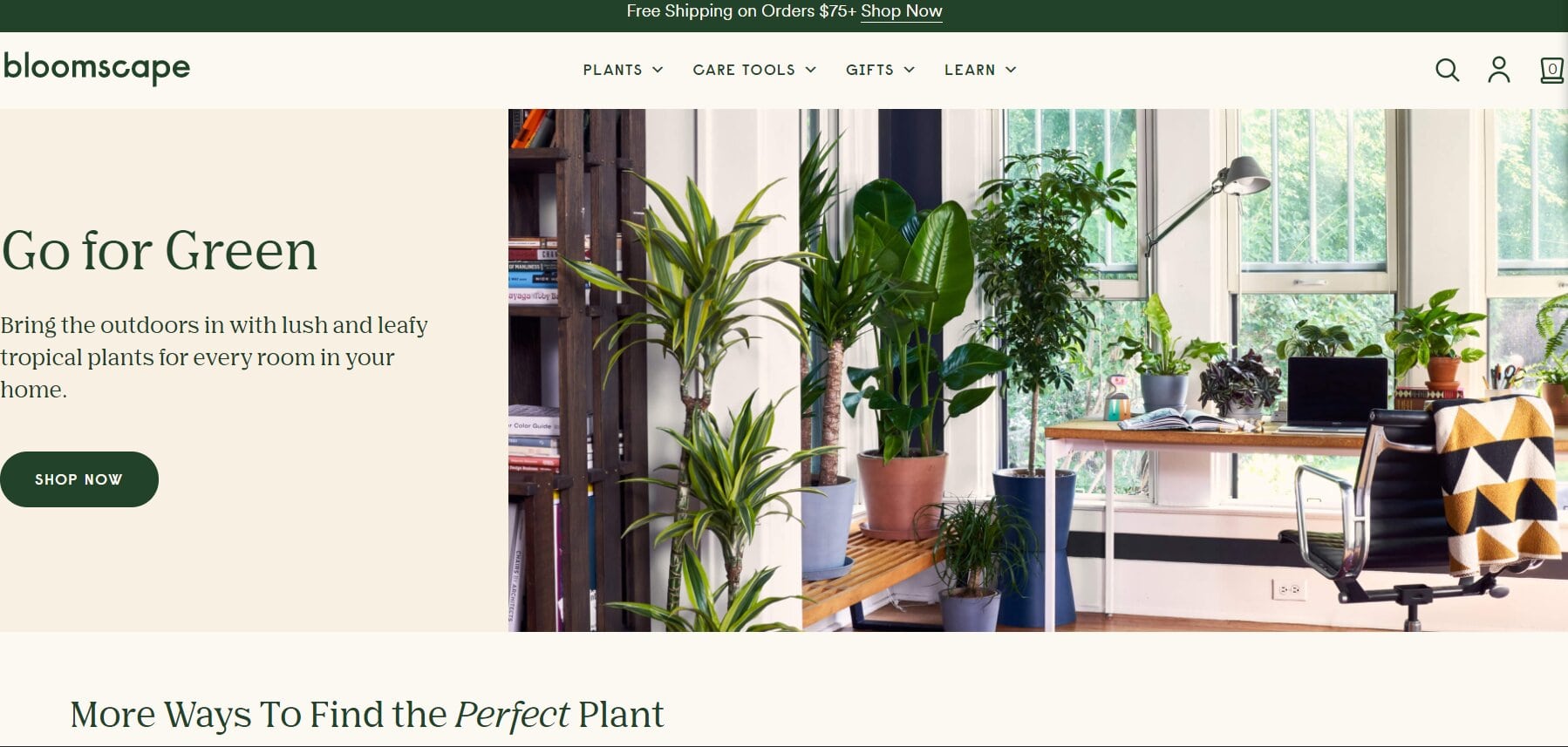
Task: Open the shopping cart icon
Action: (x=1551, y=70)
